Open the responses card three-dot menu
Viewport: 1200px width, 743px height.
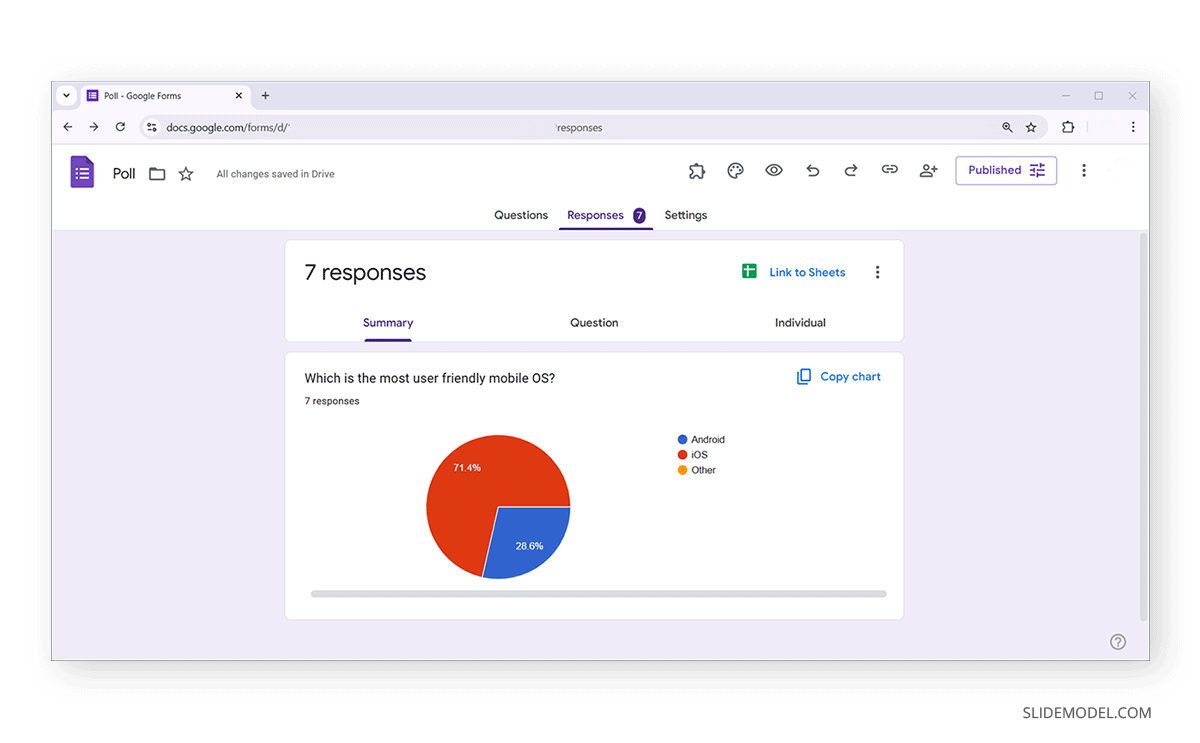coord(877,271)
